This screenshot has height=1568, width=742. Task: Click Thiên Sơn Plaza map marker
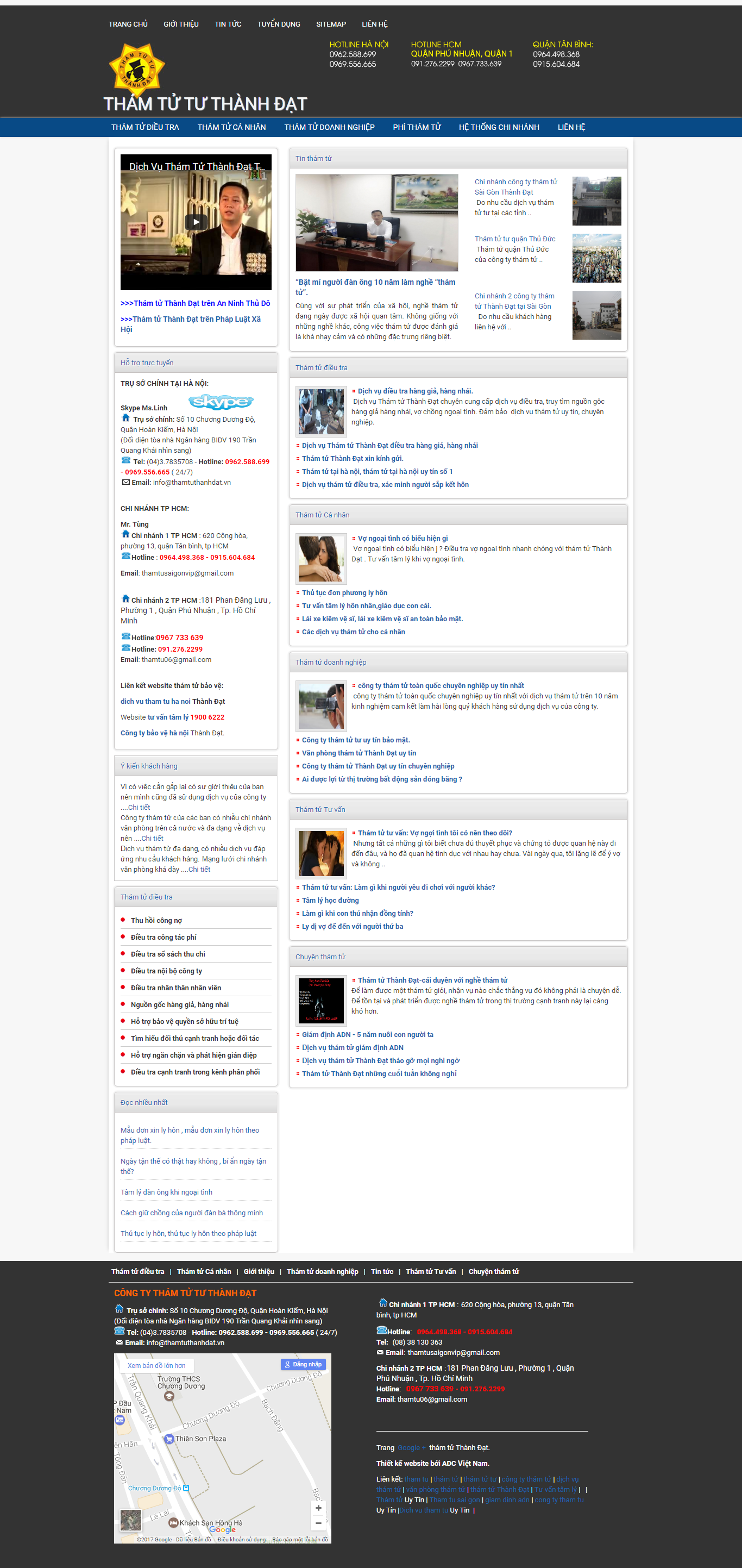click(x=169, y=1438)
